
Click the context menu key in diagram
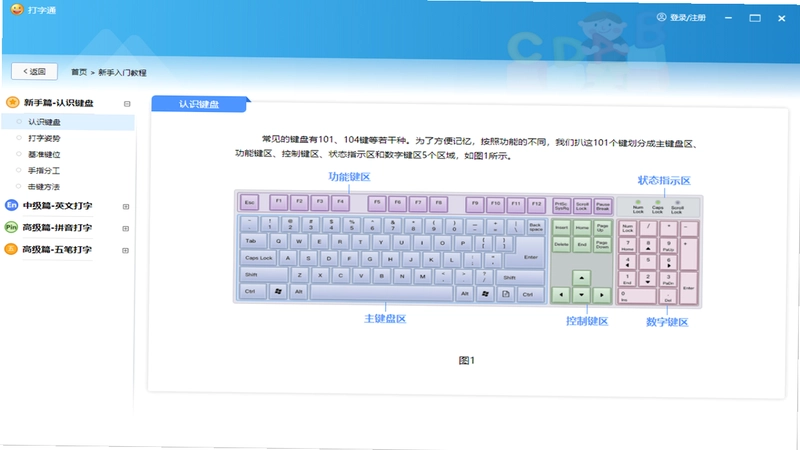click(506, 294)
